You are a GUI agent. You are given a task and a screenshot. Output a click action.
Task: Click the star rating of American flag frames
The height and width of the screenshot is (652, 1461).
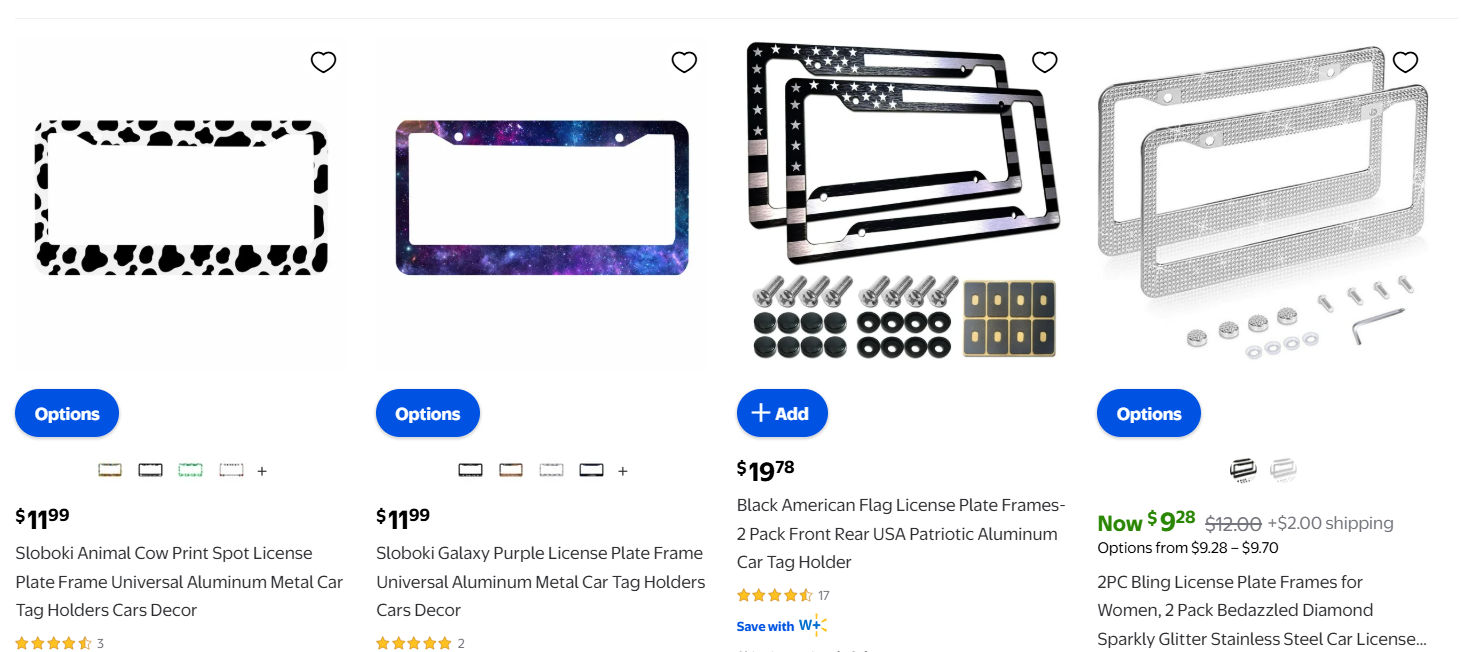click(774, 596)
